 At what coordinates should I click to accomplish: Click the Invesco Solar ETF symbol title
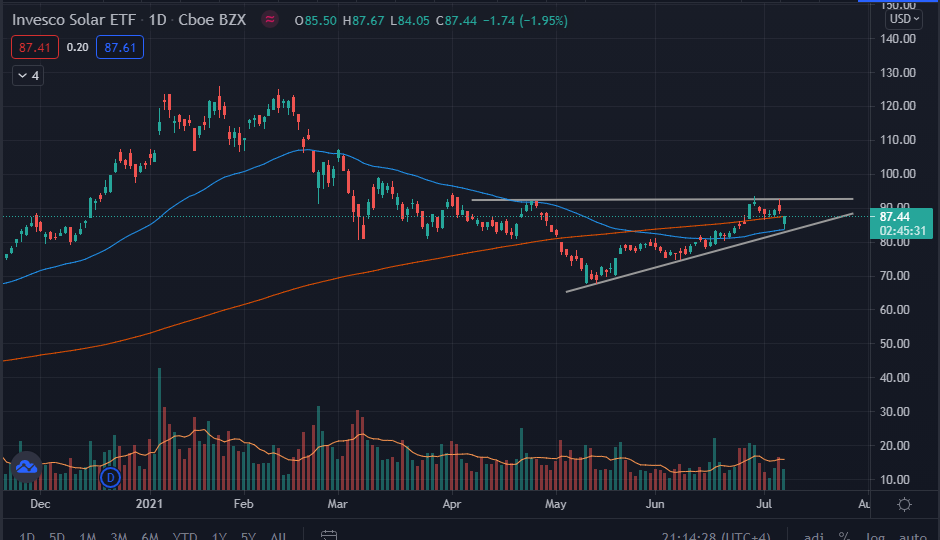coord(74,20)
